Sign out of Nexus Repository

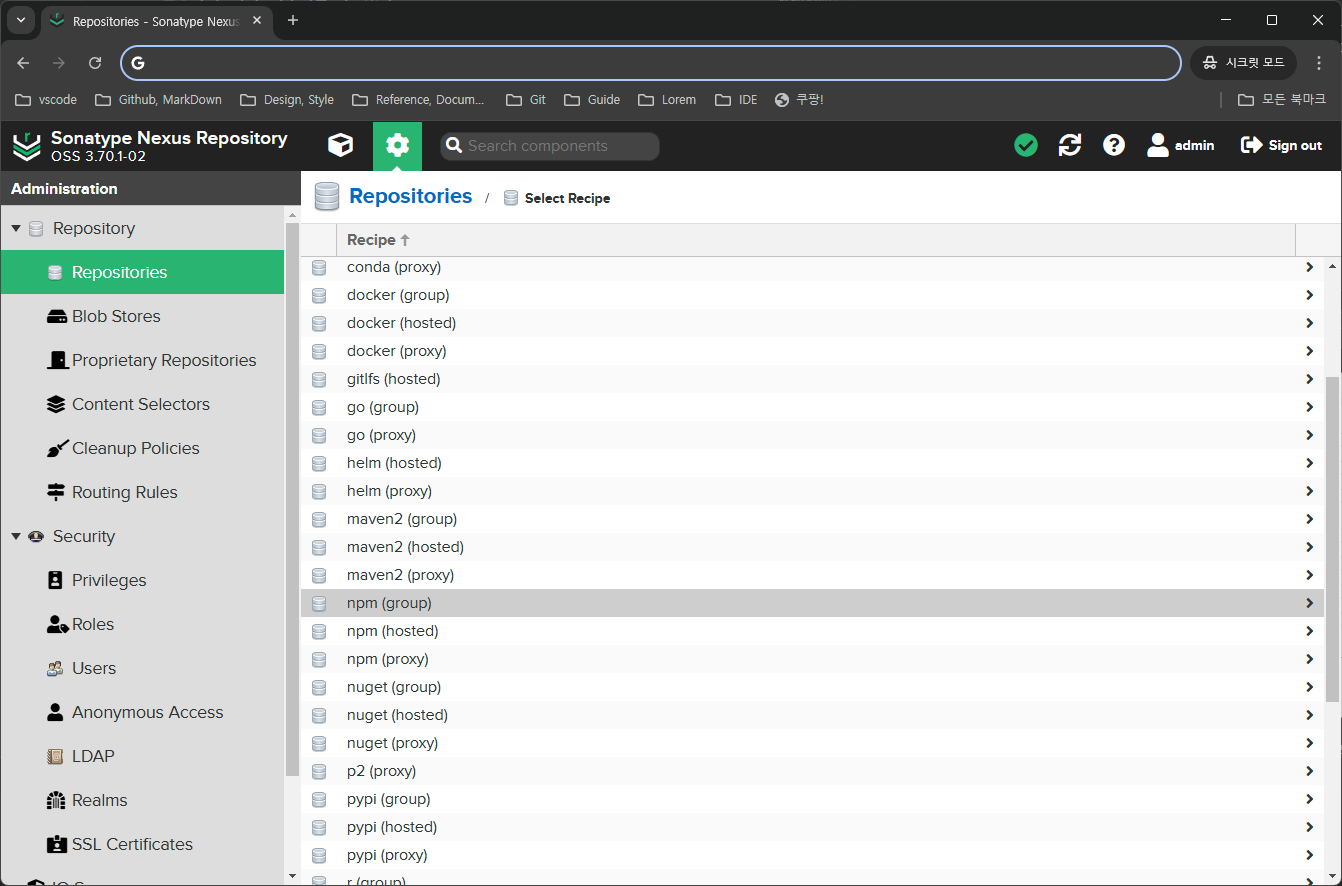tap(1281, 145)
